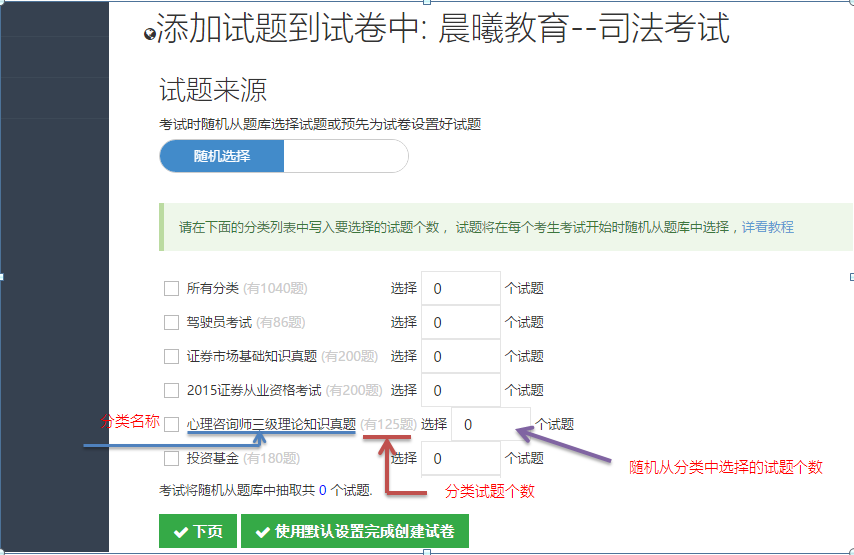The height and width of the screenshot is (555, 854).
Task: Focus the count field for 心理咨询师三级理论知识真题
Action: (491, 424)
